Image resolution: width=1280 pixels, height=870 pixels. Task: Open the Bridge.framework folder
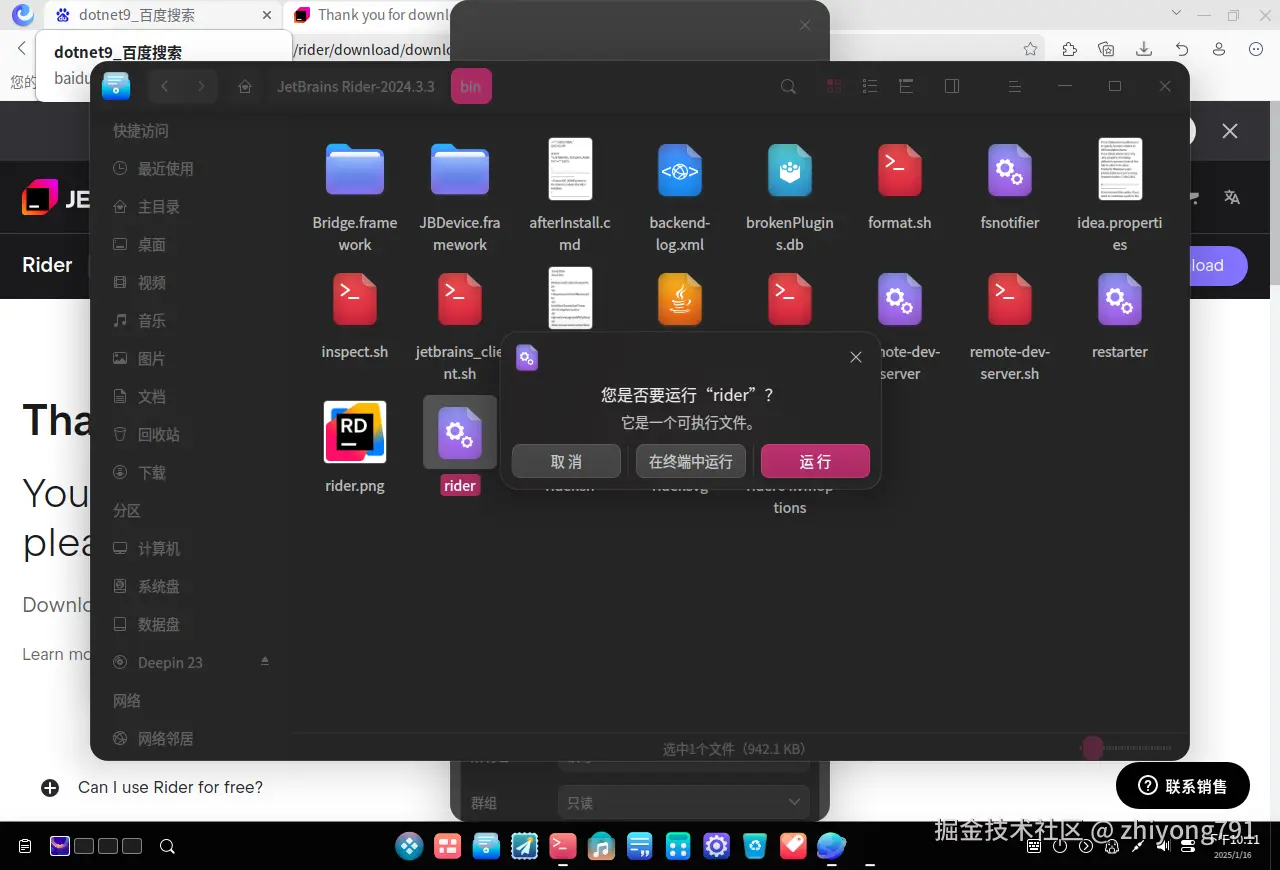pyautogui.click(x=355, y=170)
